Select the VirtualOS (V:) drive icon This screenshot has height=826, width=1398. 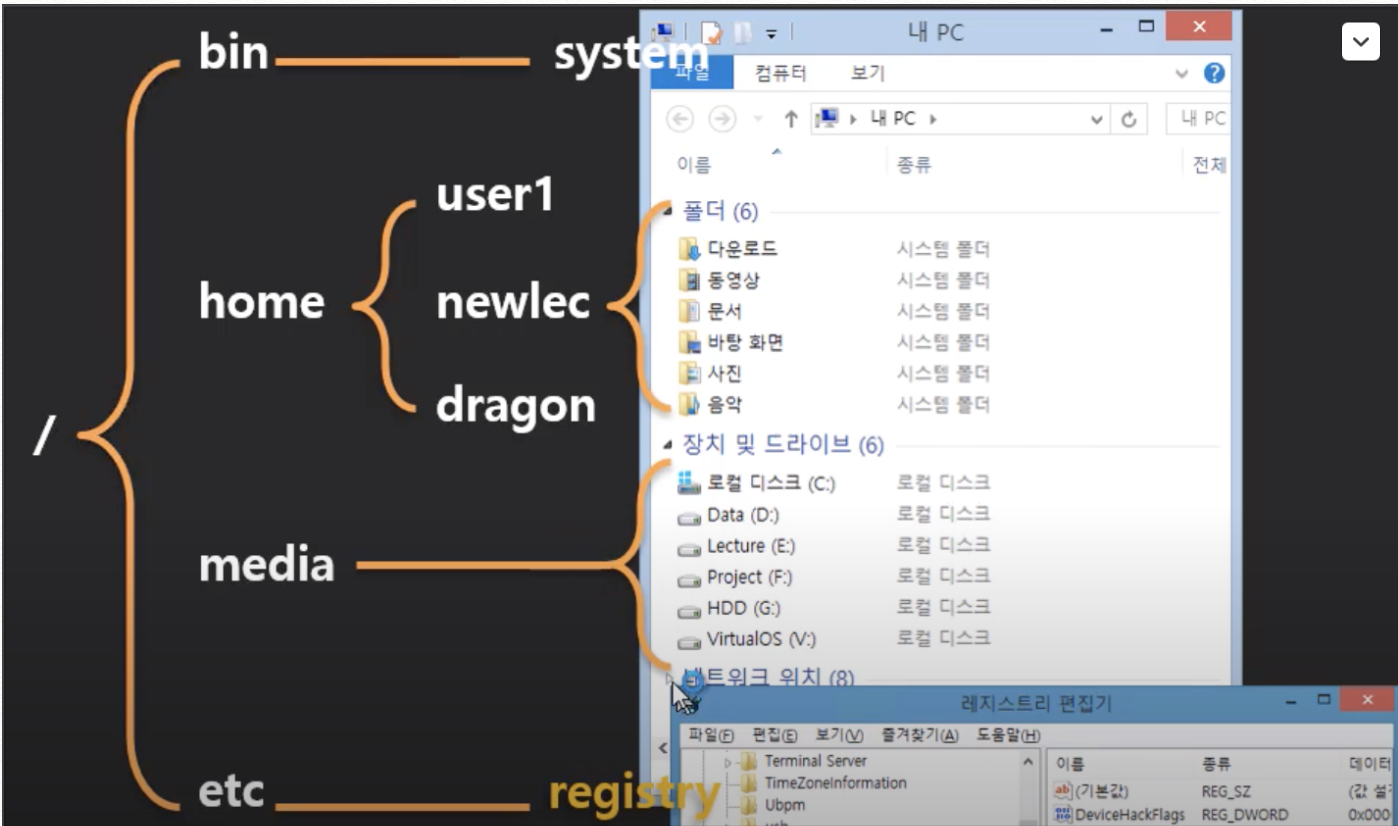click(689, 641)
